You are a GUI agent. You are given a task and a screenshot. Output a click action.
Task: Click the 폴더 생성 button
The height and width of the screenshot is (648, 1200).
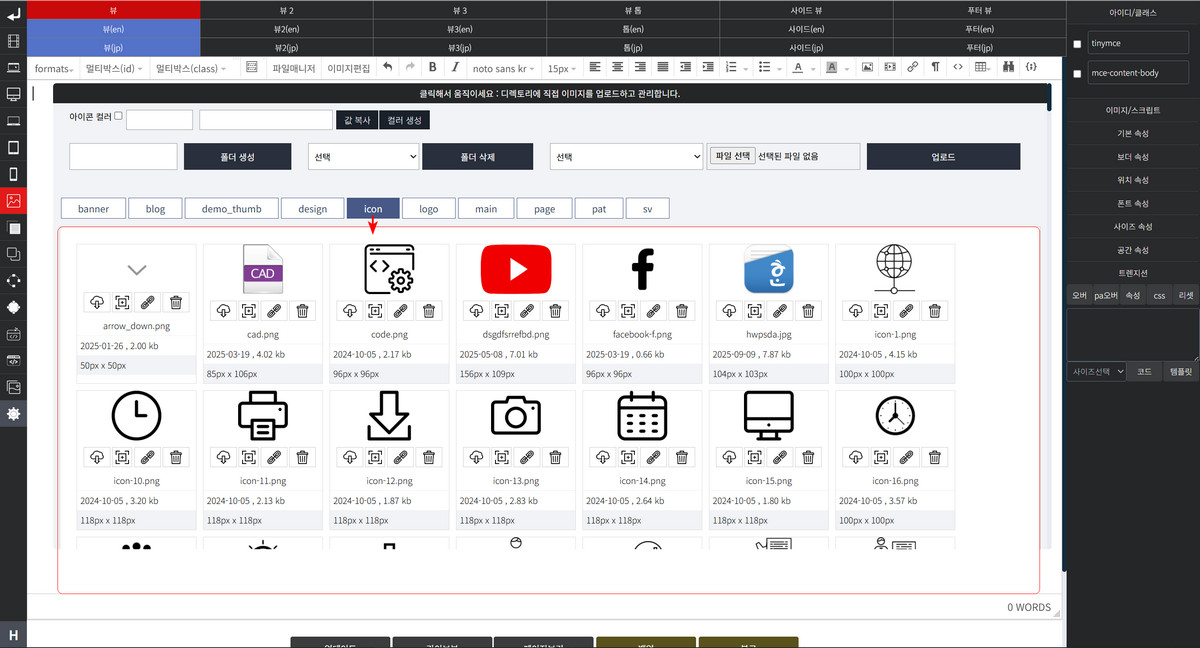(x=238, y=157)
